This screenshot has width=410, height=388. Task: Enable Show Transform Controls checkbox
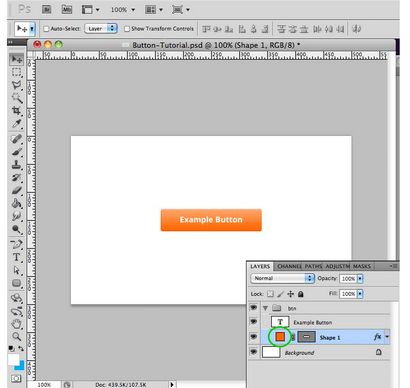[x=127, y=29]
